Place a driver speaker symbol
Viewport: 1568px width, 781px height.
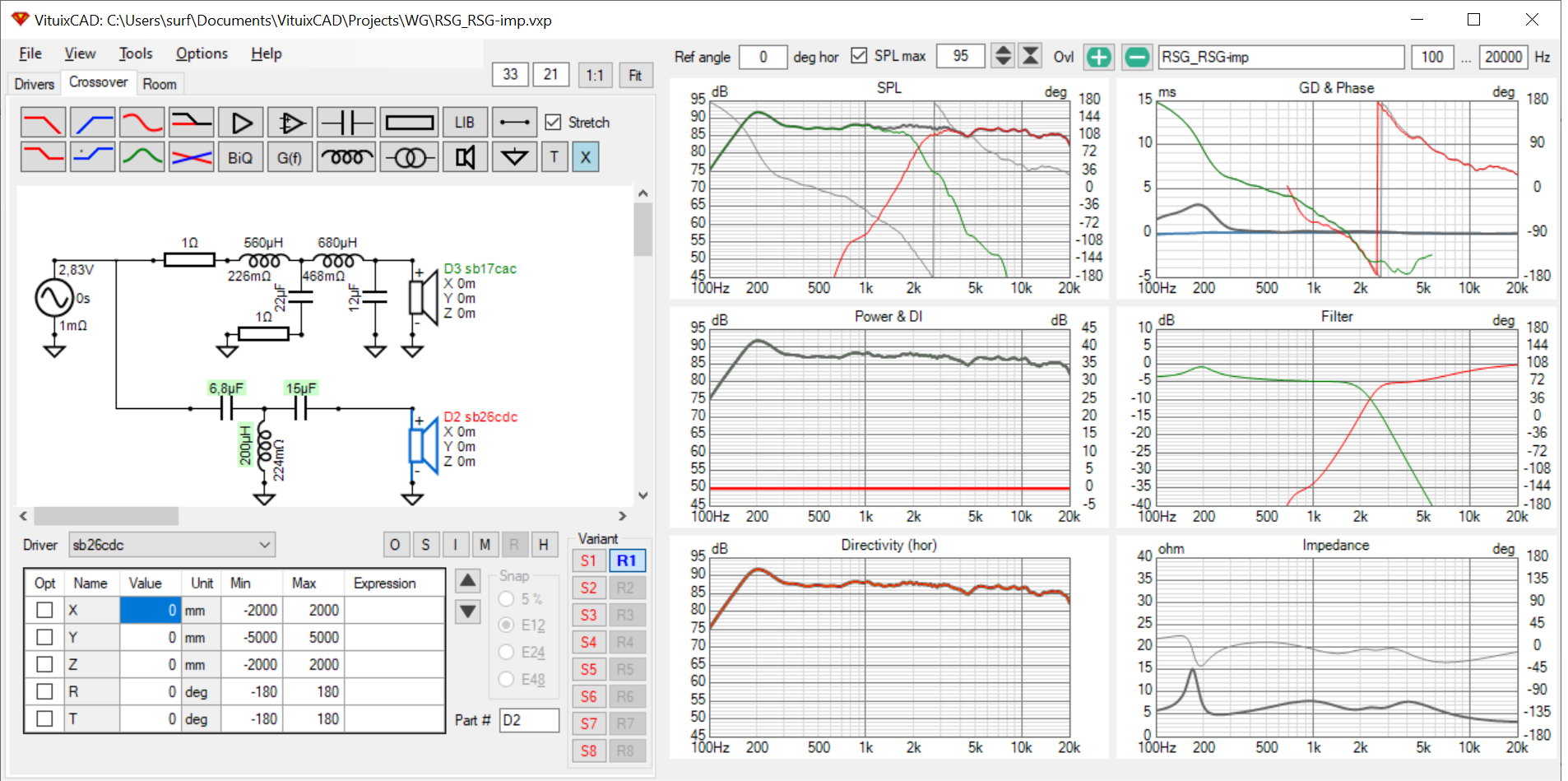(x=465, y=157)
